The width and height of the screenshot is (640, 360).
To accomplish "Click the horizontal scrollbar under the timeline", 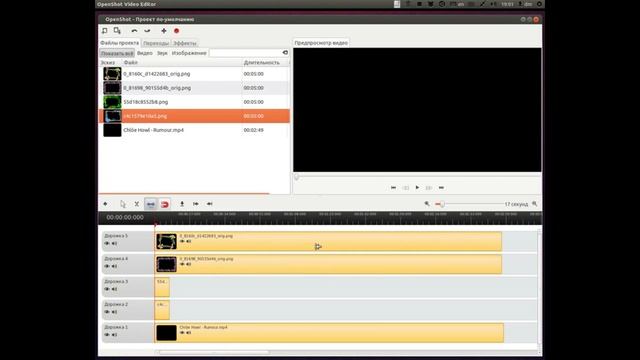I will click(214, 352).
